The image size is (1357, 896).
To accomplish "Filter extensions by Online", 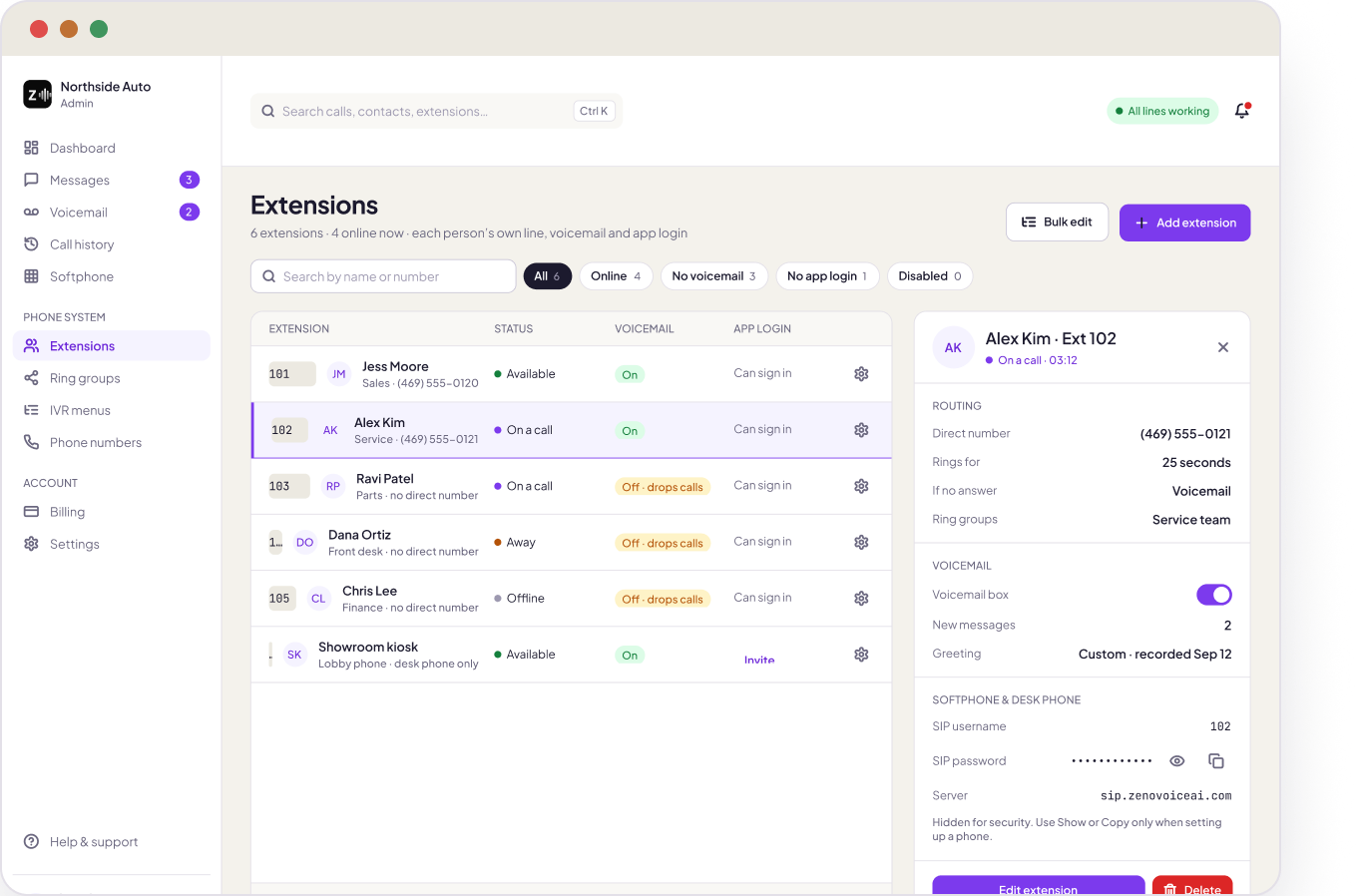I will pos(616,276).
